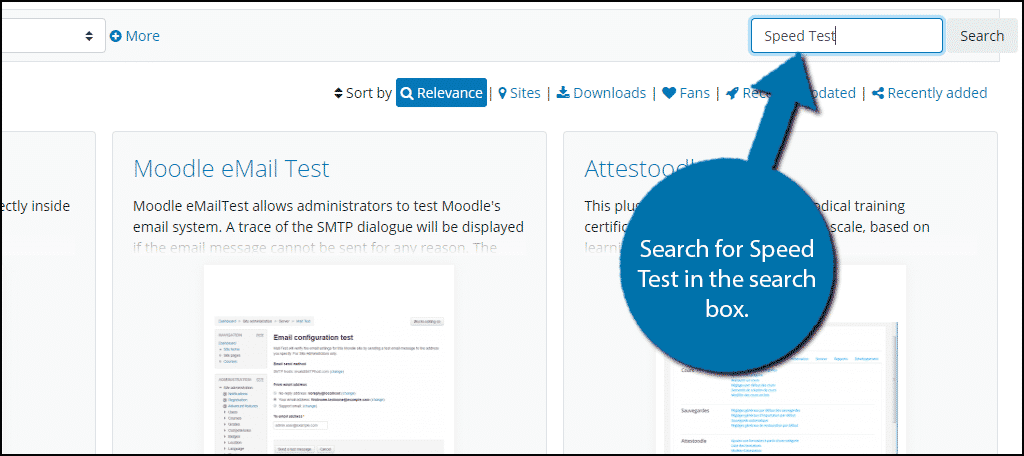Click the rocket icon for Recently updated
The width and height of the screenshot is (1024, 456).
pos(732,93)
